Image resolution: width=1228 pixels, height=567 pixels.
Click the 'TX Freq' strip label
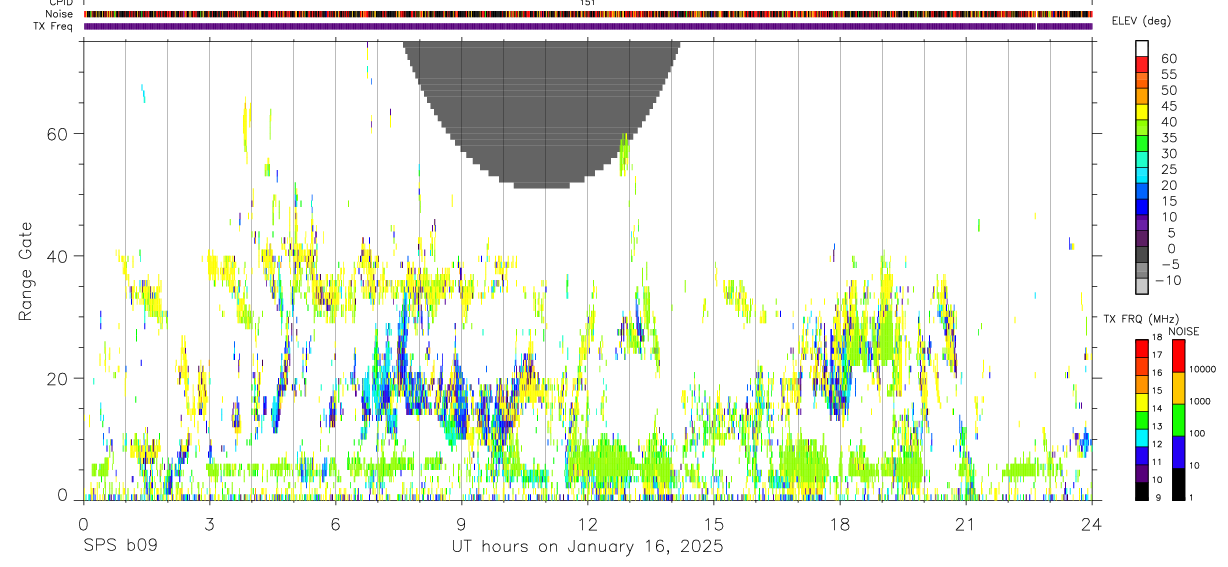click(x=53, y=26)
